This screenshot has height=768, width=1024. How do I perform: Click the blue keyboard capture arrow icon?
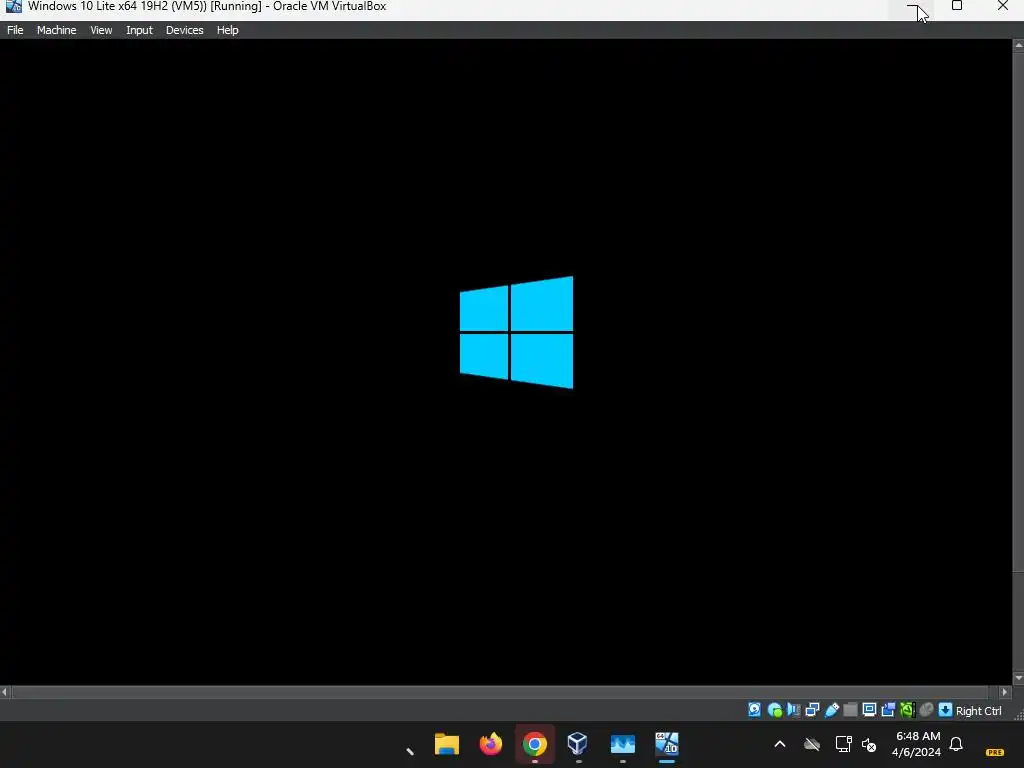click(945, 710)
